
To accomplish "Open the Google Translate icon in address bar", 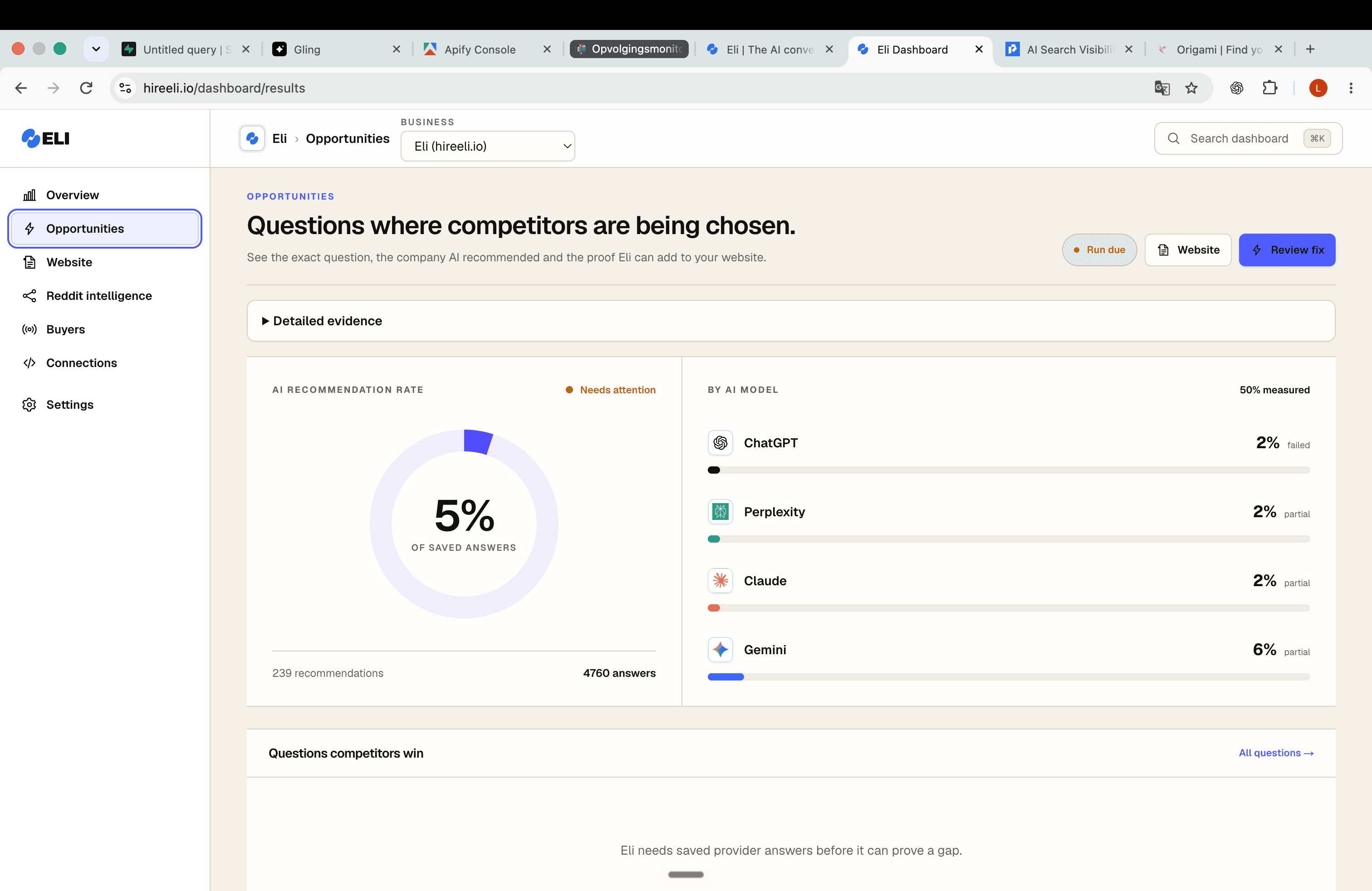I will tap(1161, 88).
